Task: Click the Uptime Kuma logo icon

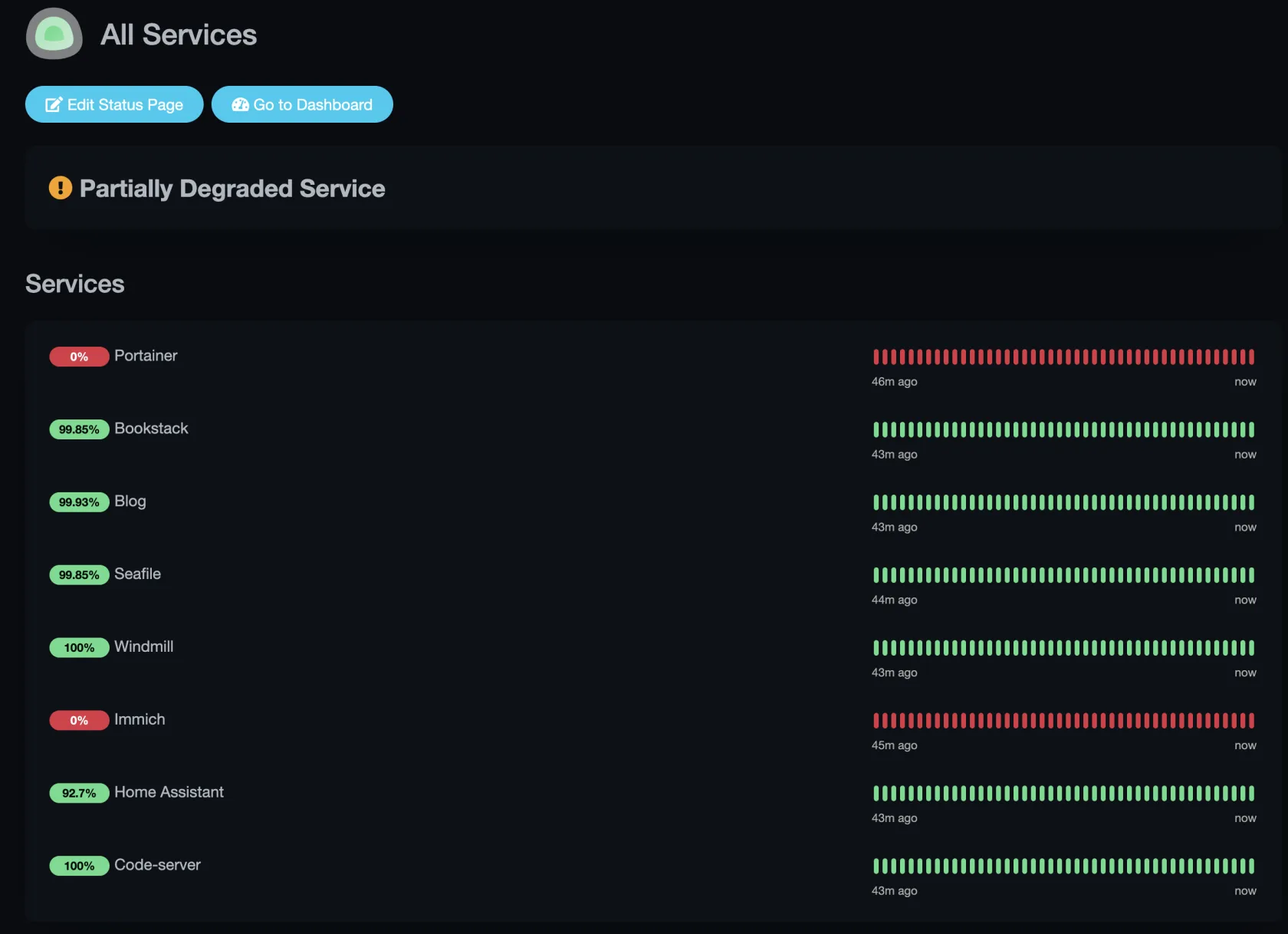Action: coord(53,34)
